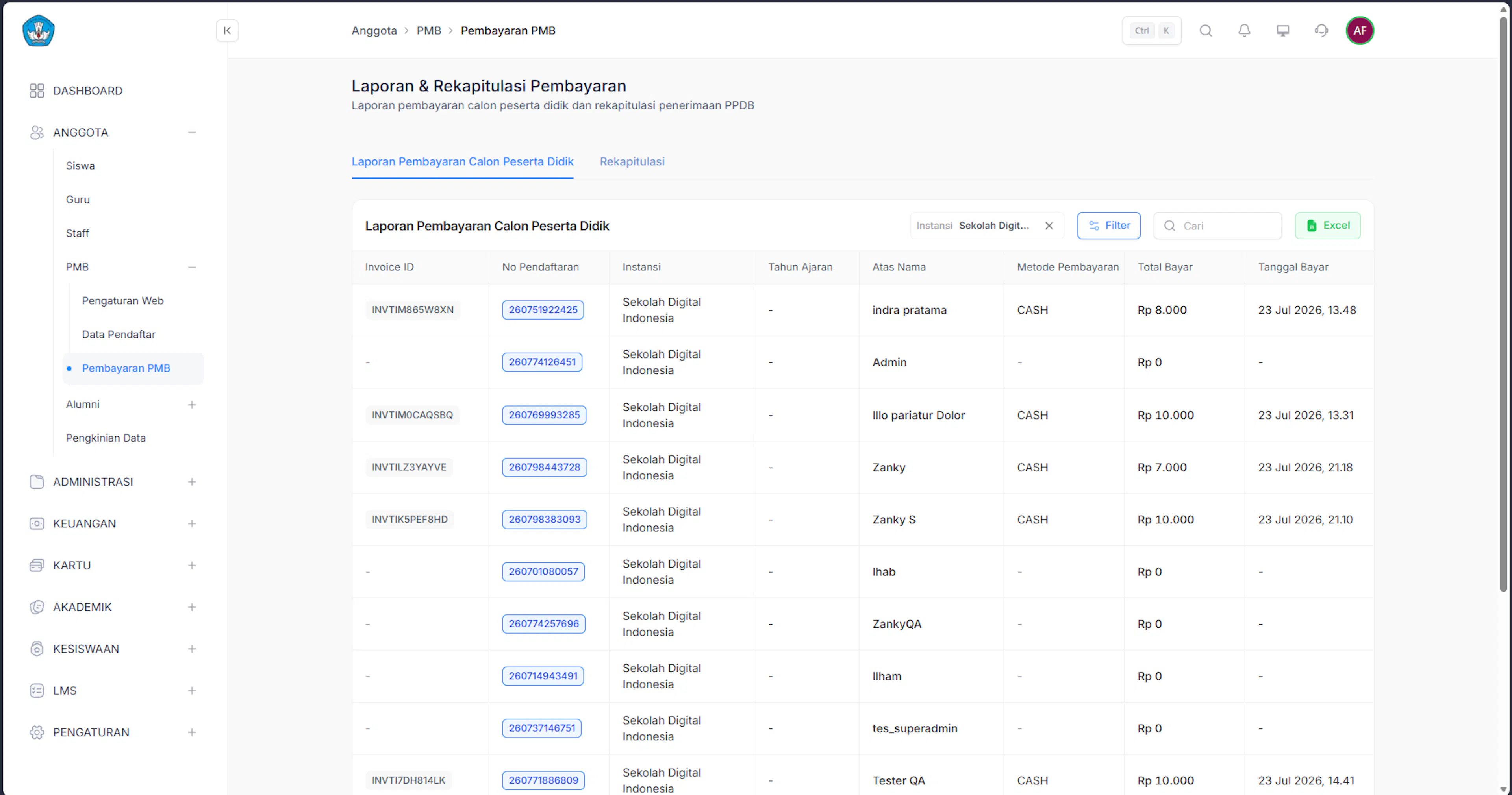The height and width of the screenshot is (795, 1512).
Task: Open the Siswa menu item
Action: [x=80, y=166]
